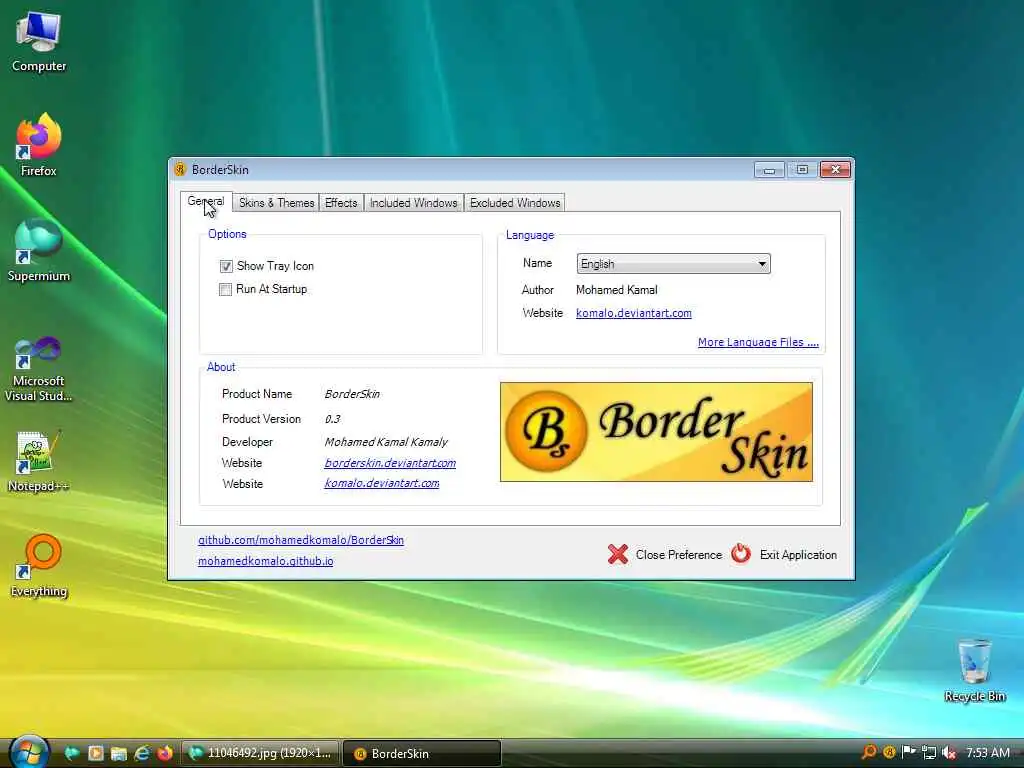Screen dimensions: 1024x768
Task: Click the Close Preference button text
Action: (679, 554)
